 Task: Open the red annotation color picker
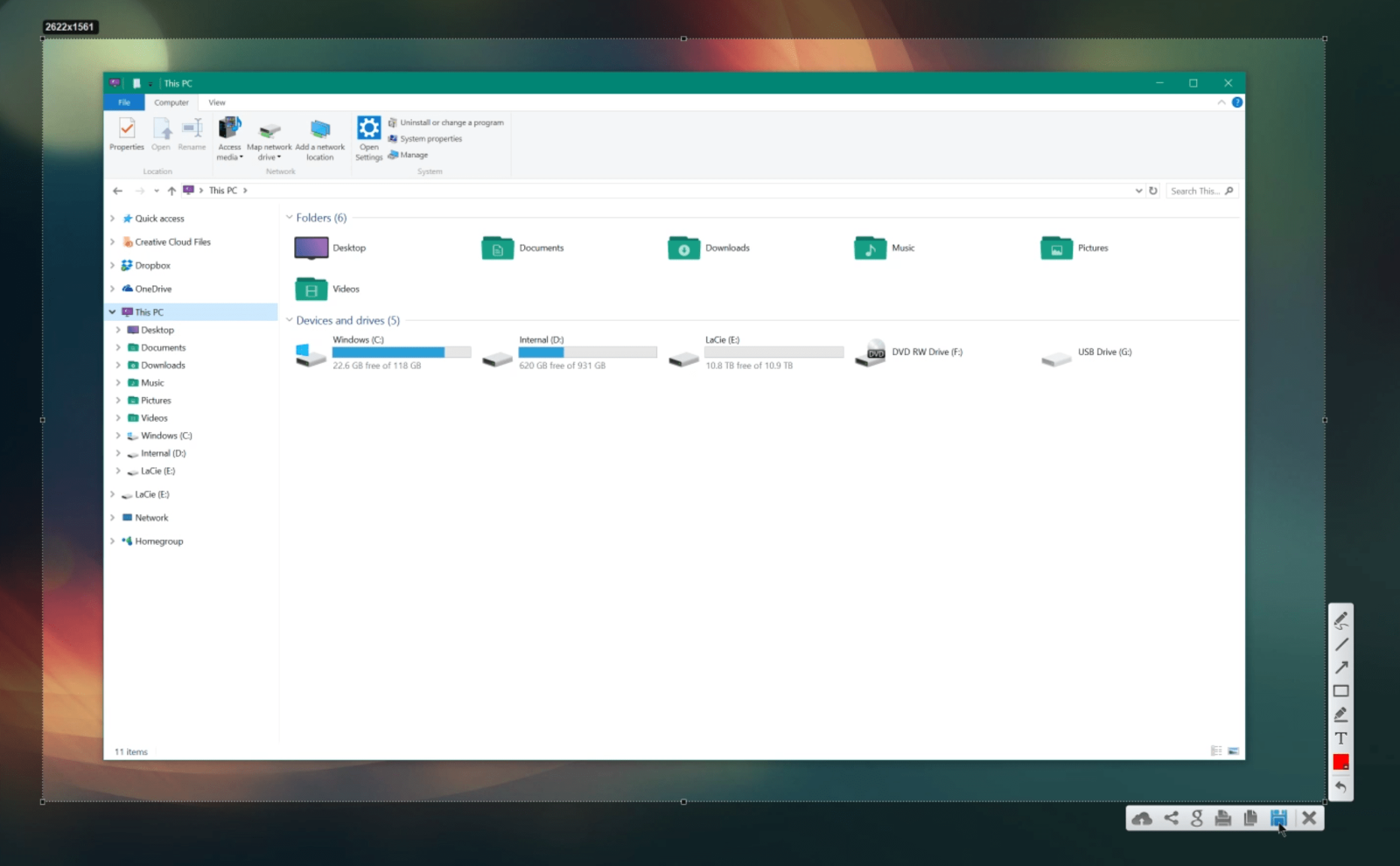tap(1340, 762)
